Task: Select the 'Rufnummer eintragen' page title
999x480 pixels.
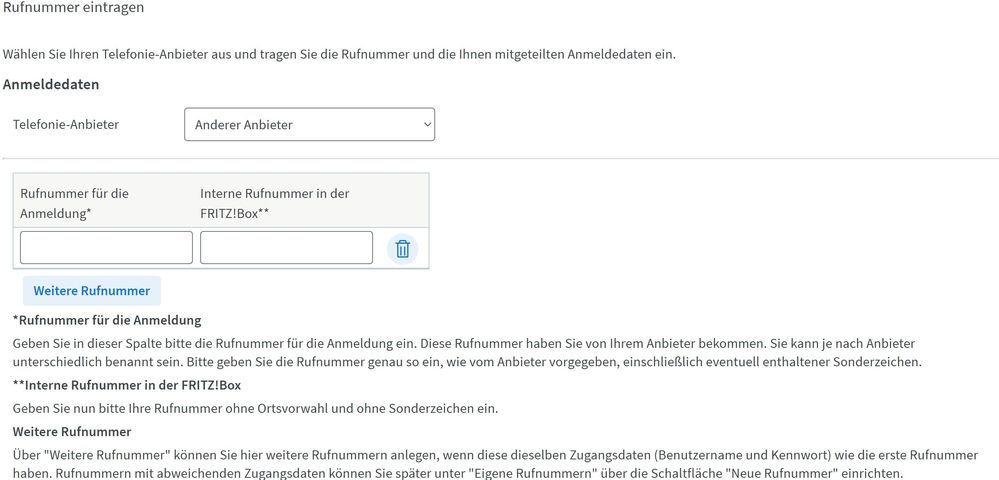Action: (x=73, y=8)
